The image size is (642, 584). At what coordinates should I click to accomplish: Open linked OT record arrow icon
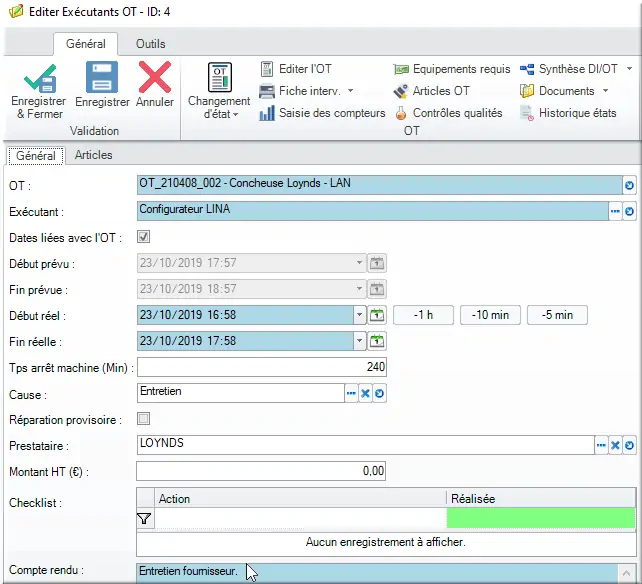(x=629, y=186)
